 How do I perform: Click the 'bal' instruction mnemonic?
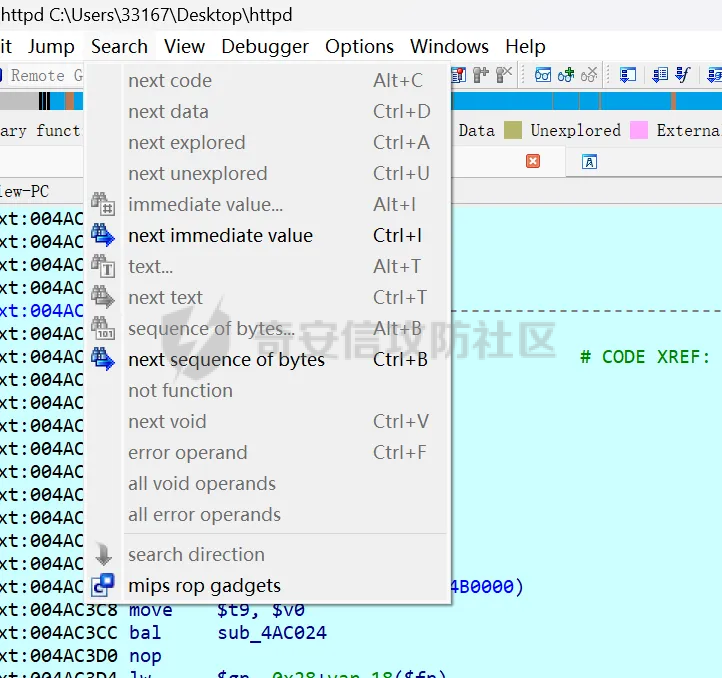coord(145,633)
